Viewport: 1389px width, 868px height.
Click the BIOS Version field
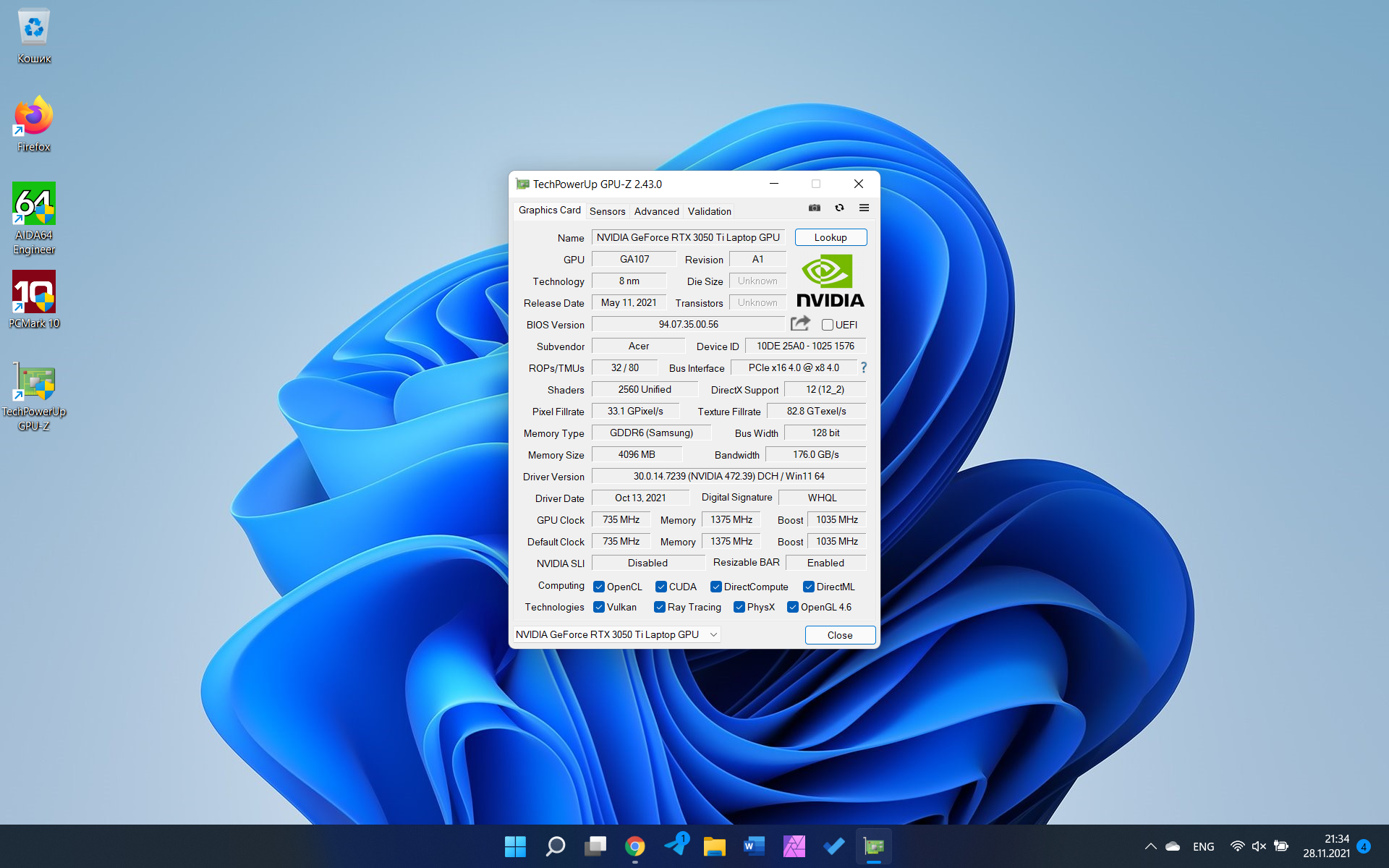click(x=688, y=324)
